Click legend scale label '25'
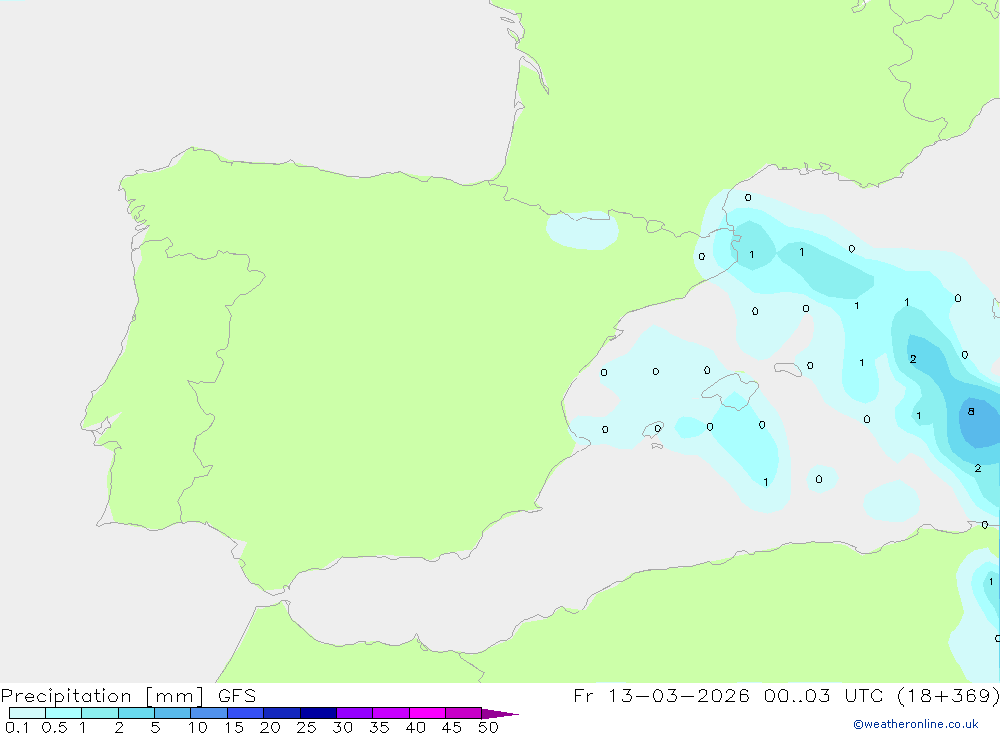Image resolution: width=1000 pixels, height=733 pixels. 306,727
